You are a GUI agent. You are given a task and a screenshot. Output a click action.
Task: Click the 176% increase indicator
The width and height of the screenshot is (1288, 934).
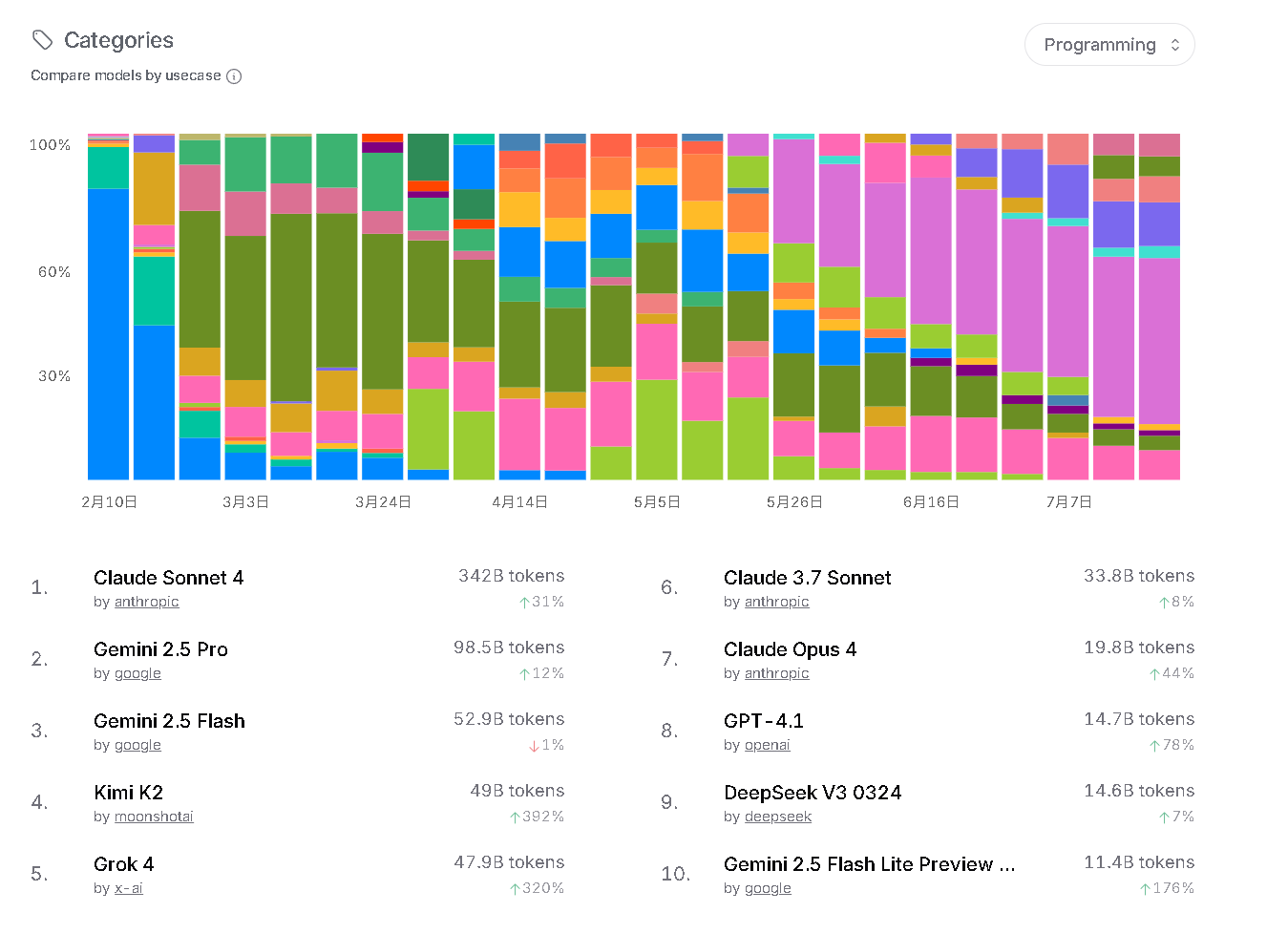point(1167,888)
